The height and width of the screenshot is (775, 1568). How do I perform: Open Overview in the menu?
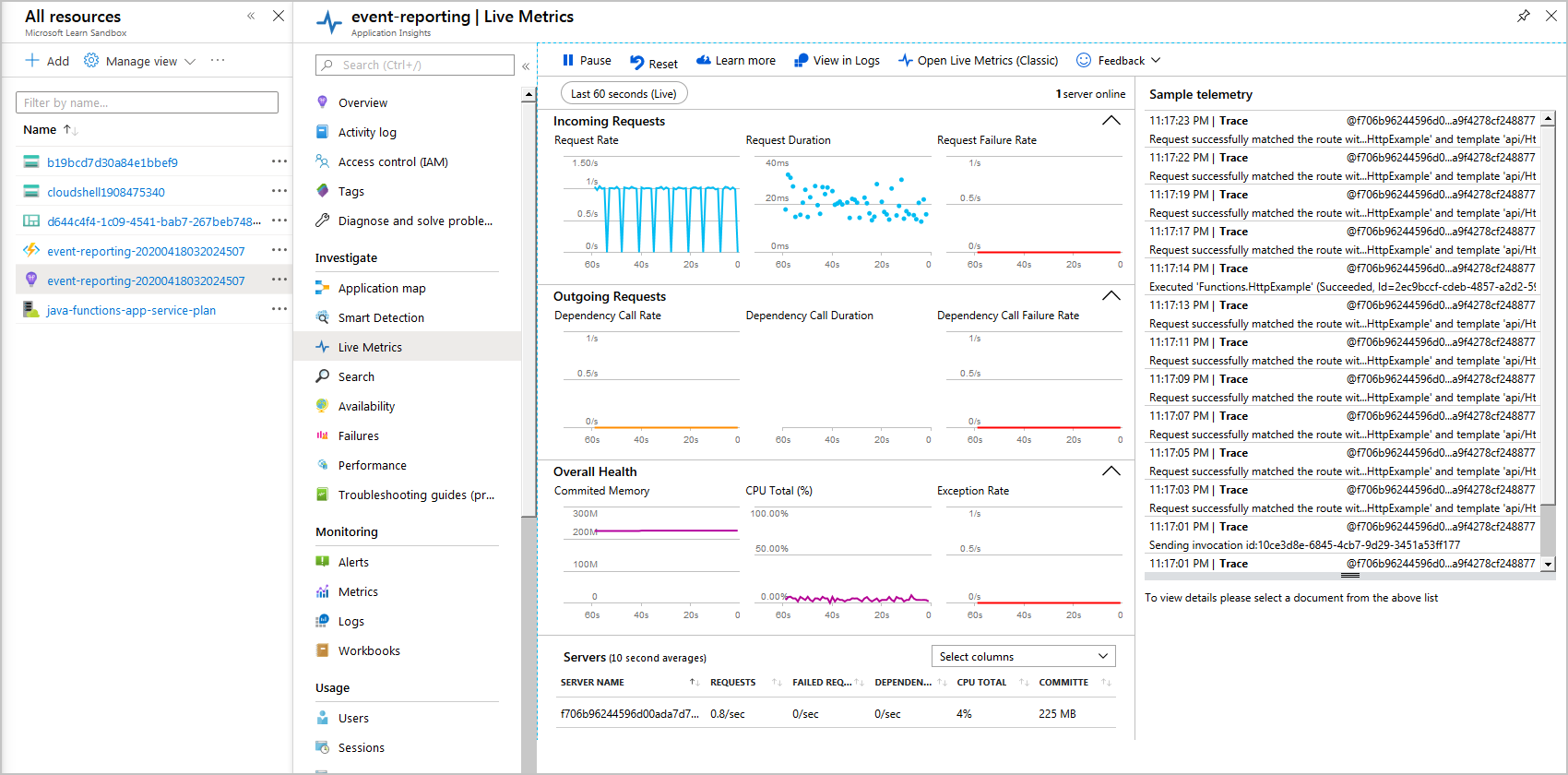[362, 103]
